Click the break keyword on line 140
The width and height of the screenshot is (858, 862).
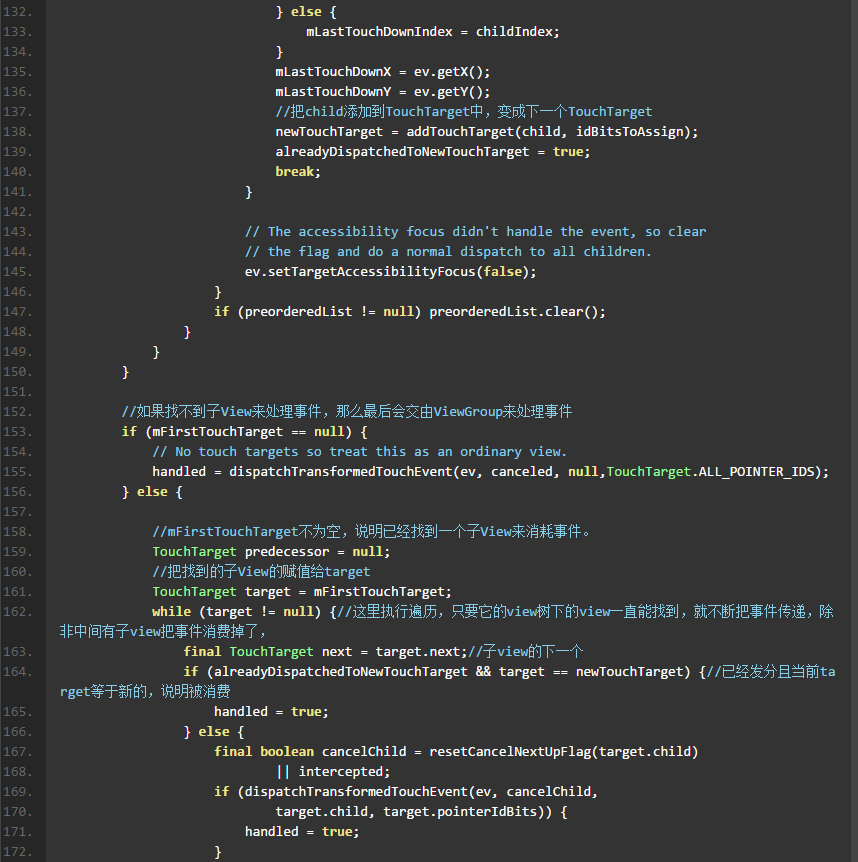coord(295,172)
